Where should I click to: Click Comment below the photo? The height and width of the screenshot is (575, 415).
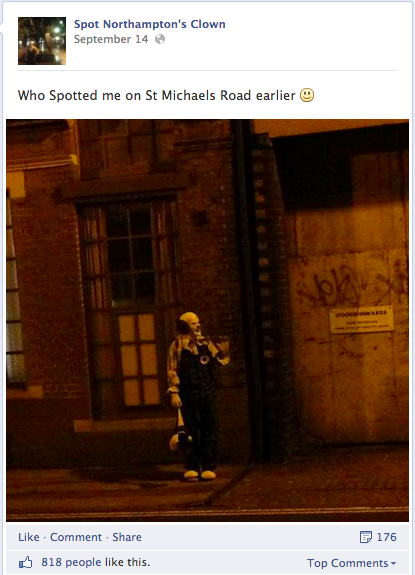tap(76, 537)
